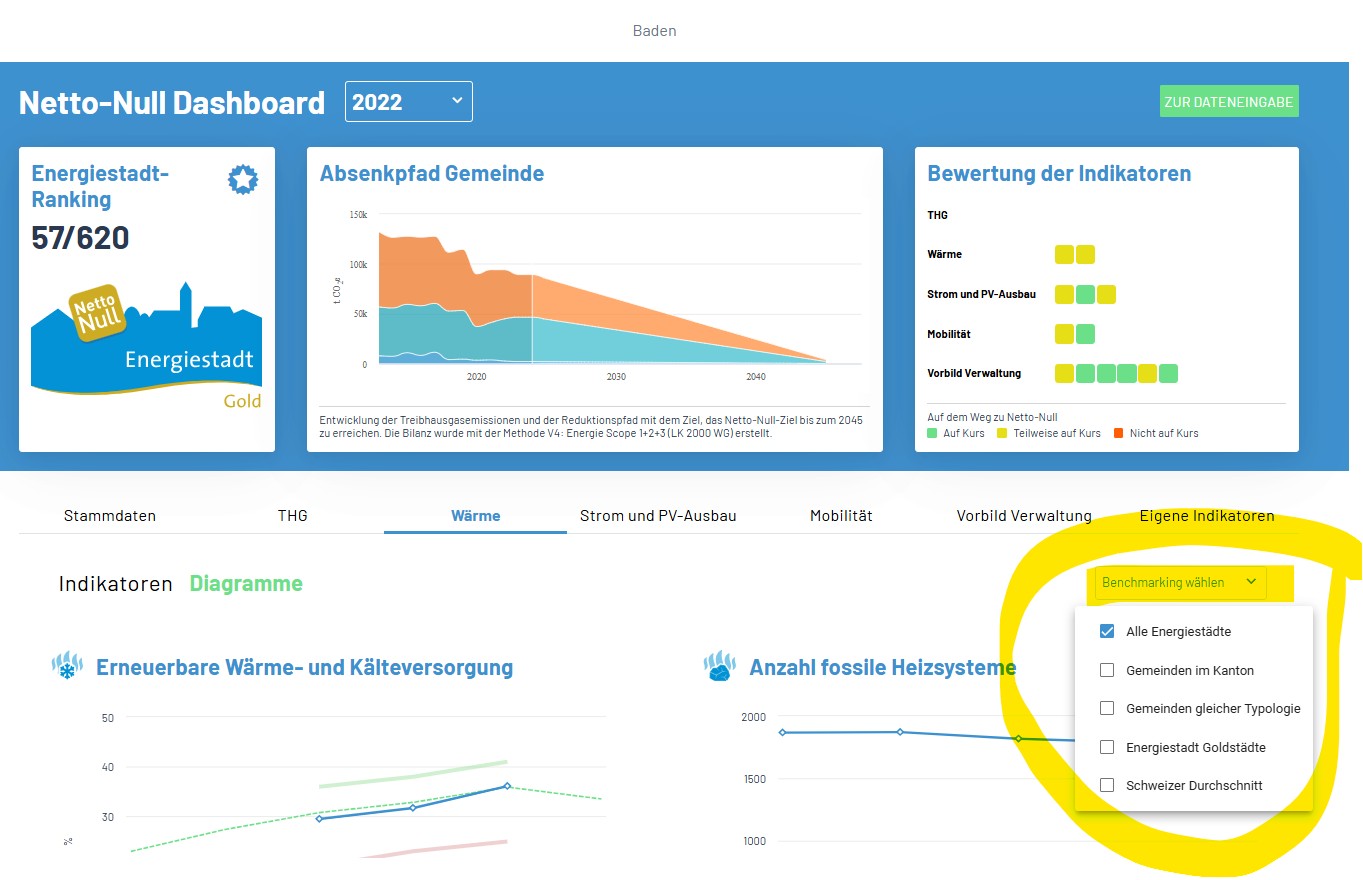Click the highest blue data point in Erneuerbare Wärme chart
Screen dimensions: 1363x880
coord(507,786)
